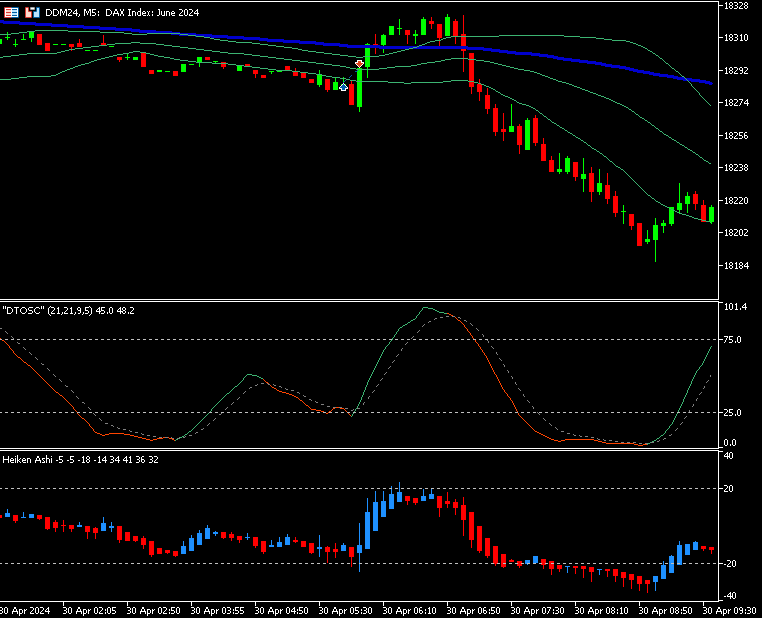Image resolution: width=762 pixels, height=618 pixels.
Task: Click the 25.0 DTOSC level label
Action: click(x=732, y=412)
